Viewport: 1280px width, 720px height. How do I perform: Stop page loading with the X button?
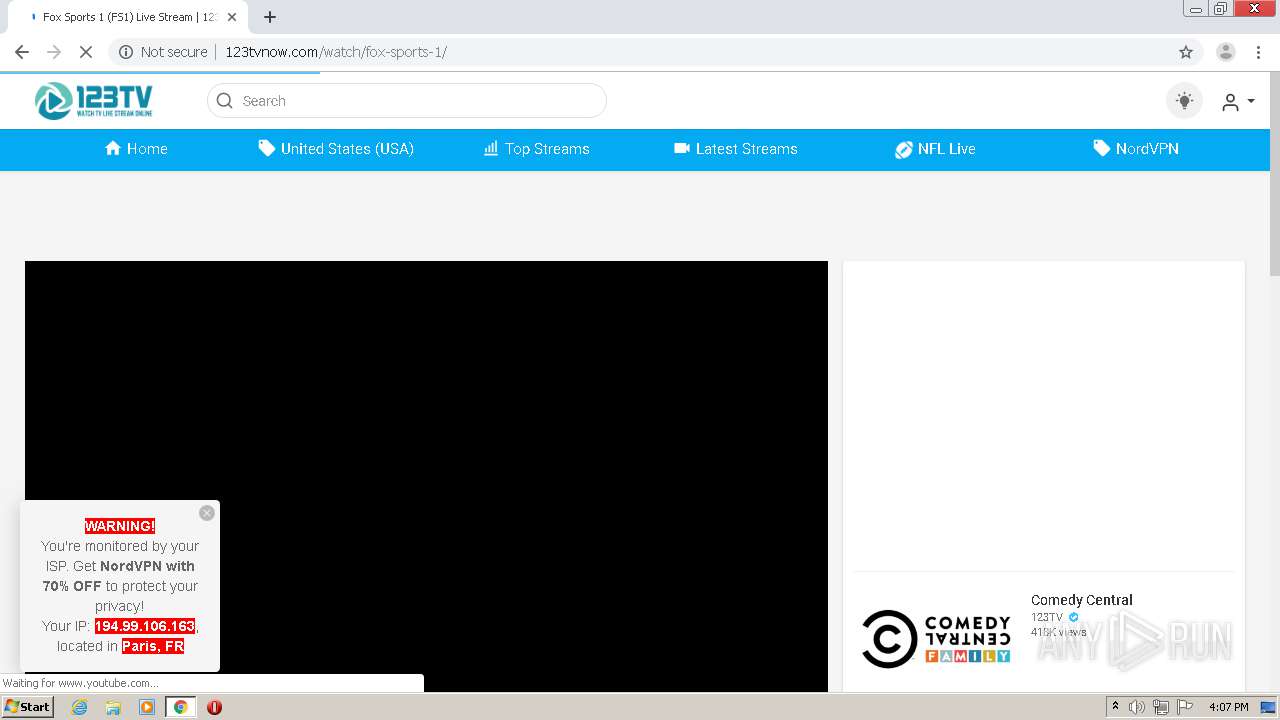click(86, 52)
